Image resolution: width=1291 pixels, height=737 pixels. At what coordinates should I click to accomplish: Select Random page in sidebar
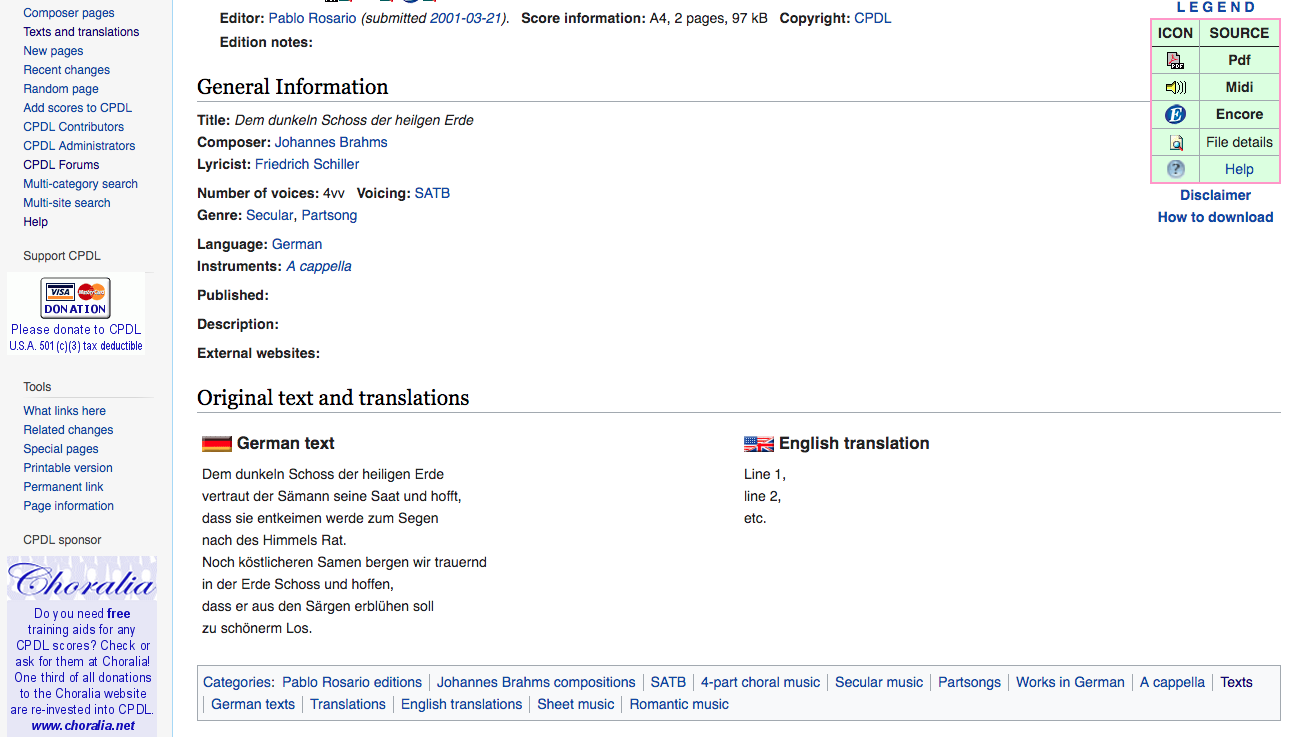pyautogui.click(x=60, y=89)
